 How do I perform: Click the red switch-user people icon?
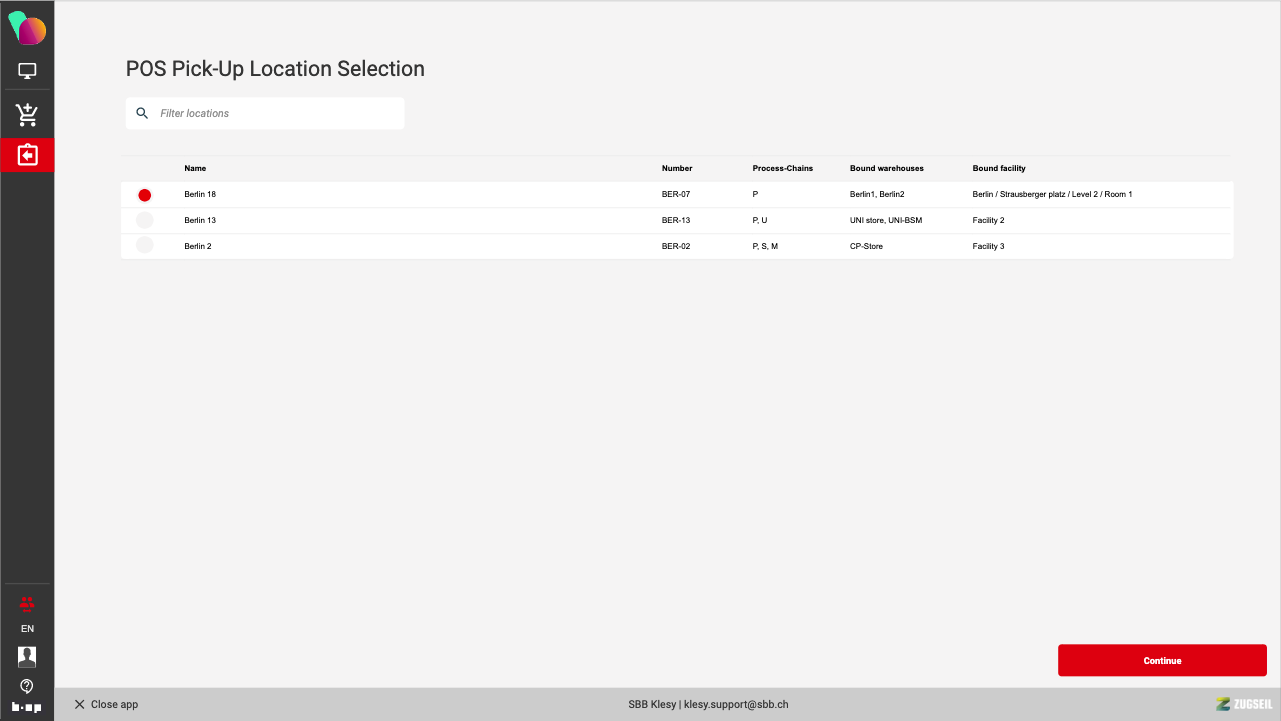tap(27, 603)
